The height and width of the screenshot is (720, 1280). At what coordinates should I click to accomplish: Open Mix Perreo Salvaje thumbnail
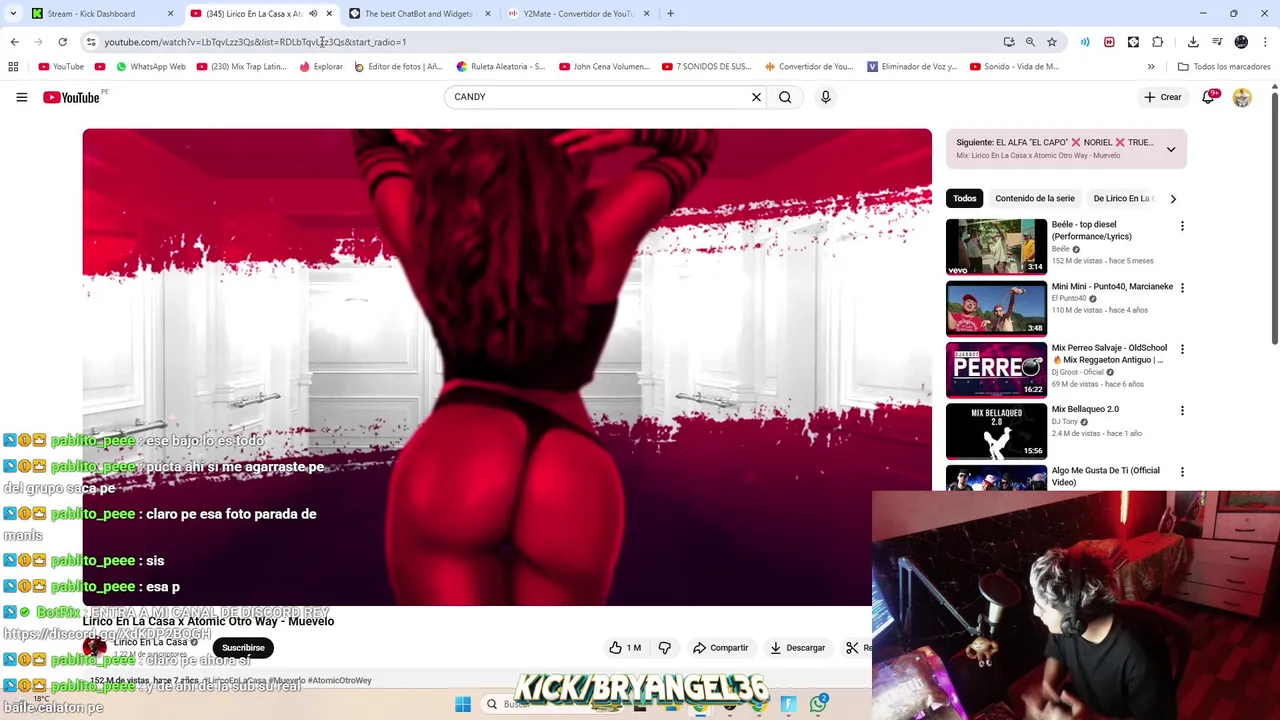pyautogui.click(x=996, y=369)
